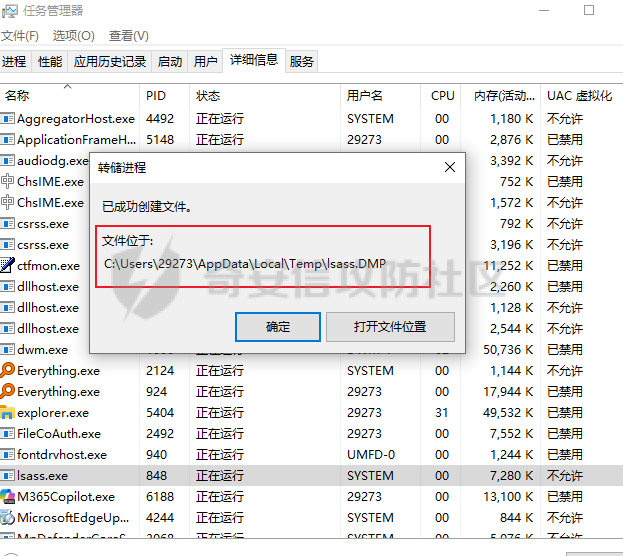Sort processes by the PID column header
This screenshot has height=556, width=623.
[x=156, y=96]
